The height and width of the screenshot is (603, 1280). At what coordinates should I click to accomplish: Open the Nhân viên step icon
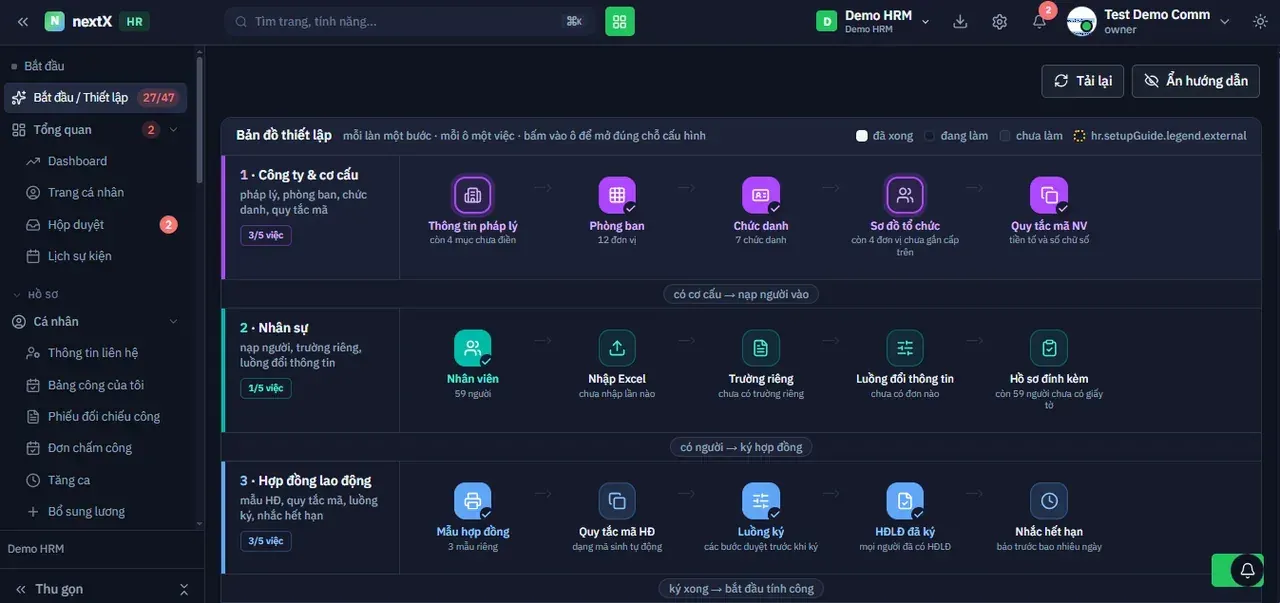click(473, 348)
